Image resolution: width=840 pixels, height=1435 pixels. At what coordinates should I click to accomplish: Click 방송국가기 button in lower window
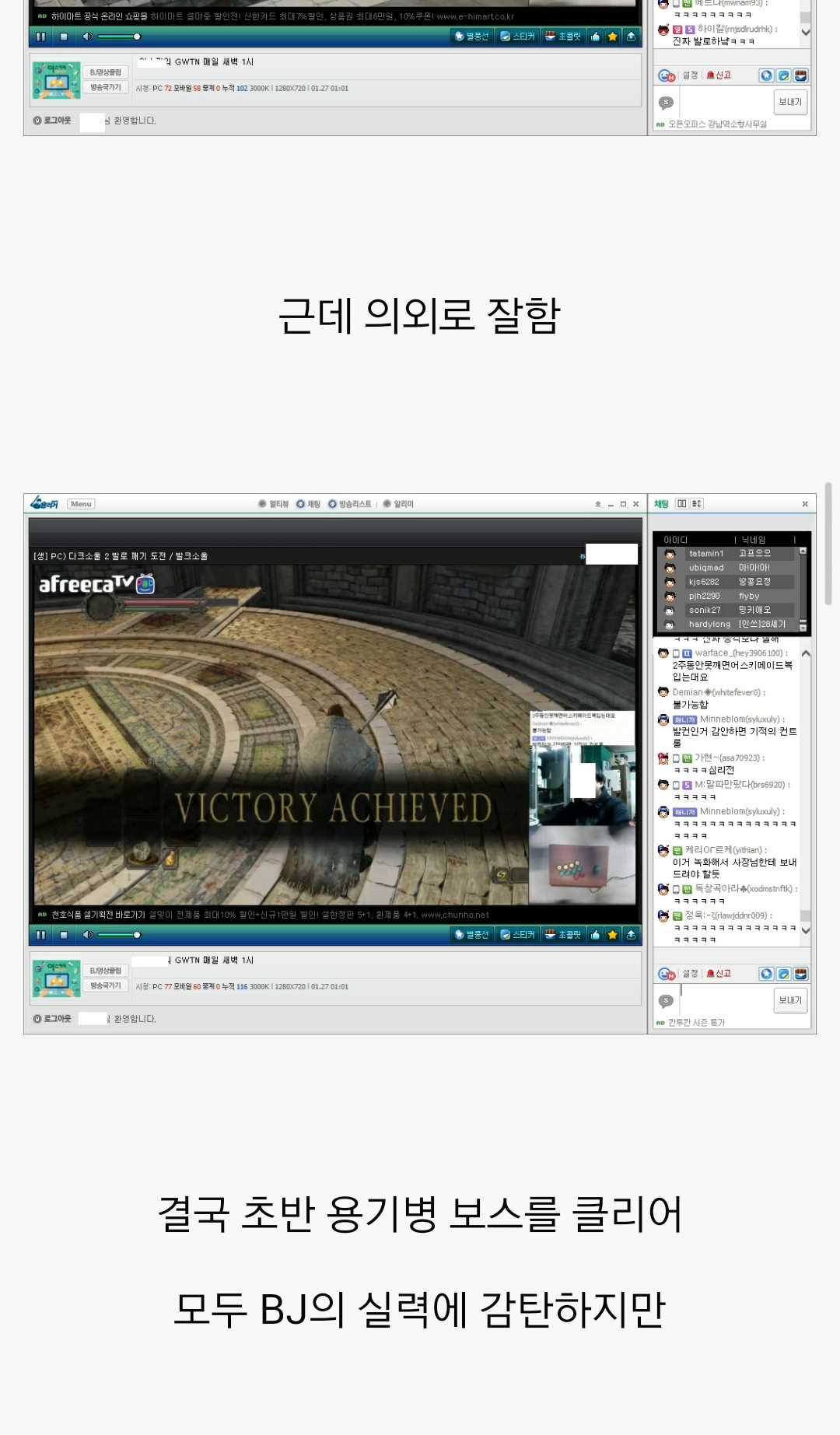click(x=105, y=985)
